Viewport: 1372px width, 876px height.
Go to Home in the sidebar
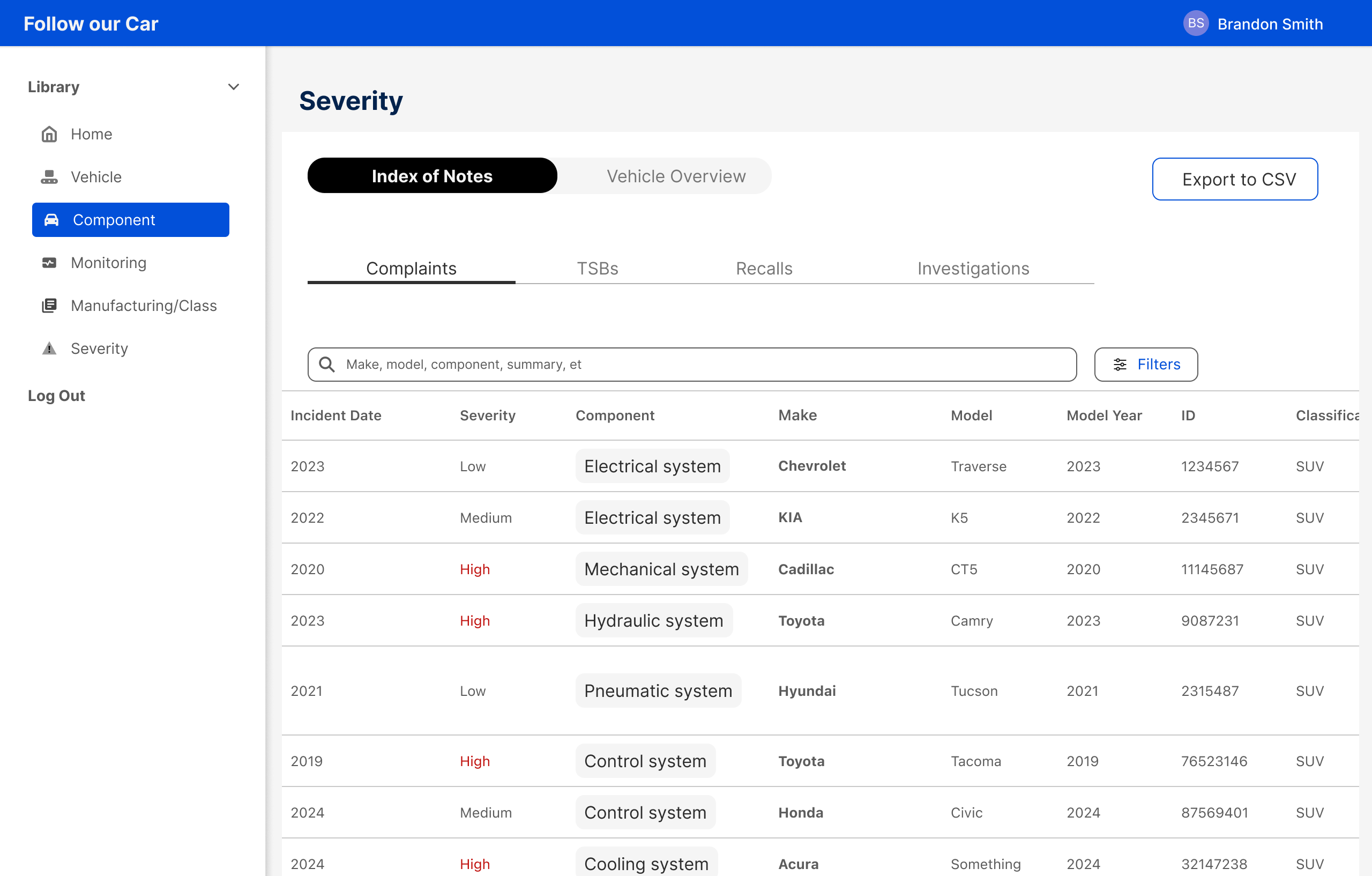[x=91, y=134]
